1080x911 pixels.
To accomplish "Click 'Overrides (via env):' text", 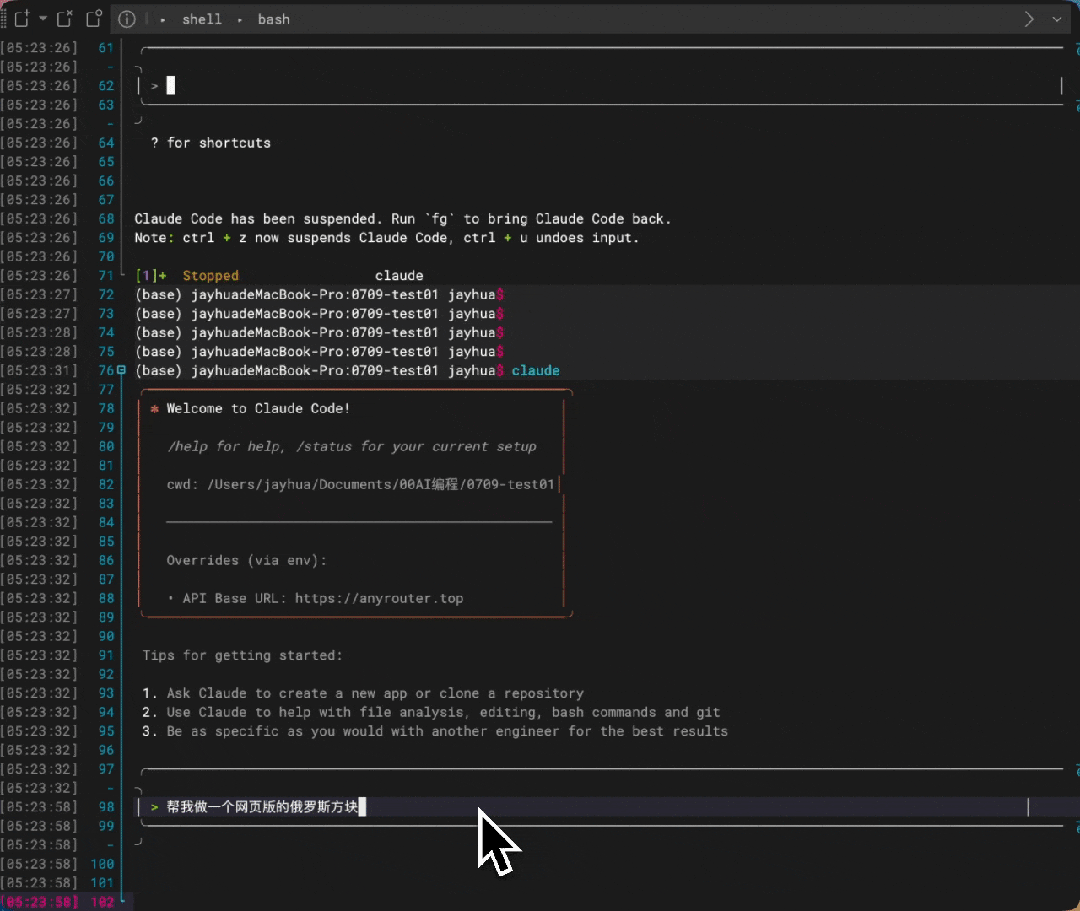I will pos(247,561).
